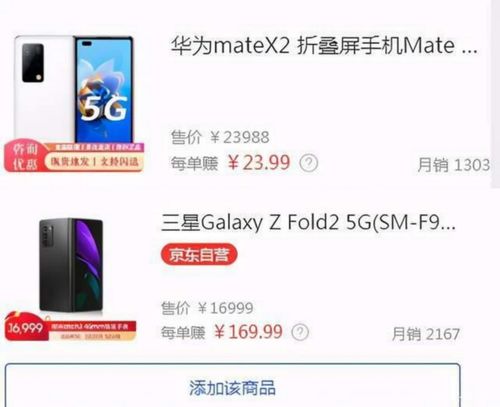Viewport: 500px width, 407px height.
Task: Click the help icon beside ¥169.99 earnings
Action: click(300, 332)
